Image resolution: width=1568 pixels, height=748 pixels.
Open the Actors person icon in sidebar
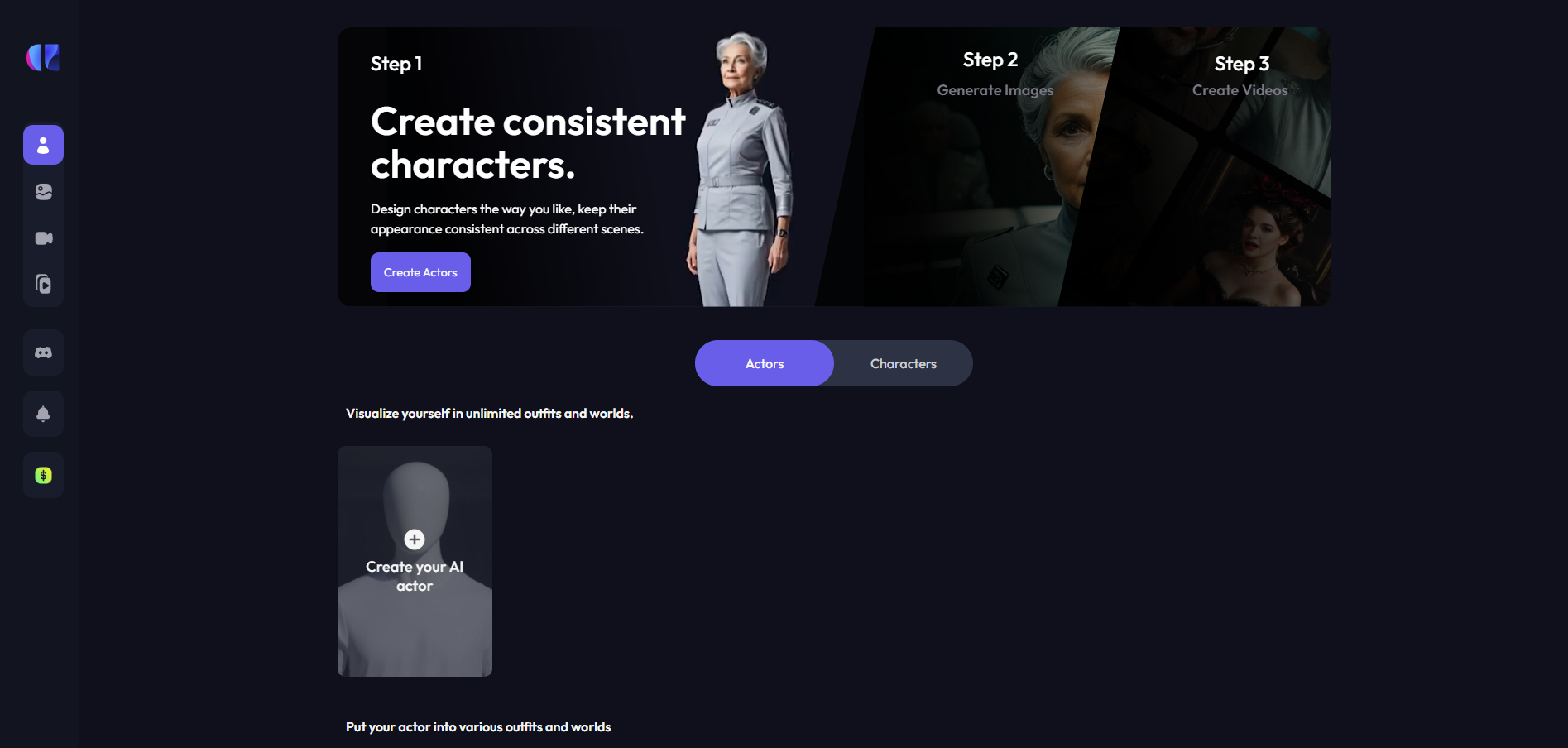[43, 145]
